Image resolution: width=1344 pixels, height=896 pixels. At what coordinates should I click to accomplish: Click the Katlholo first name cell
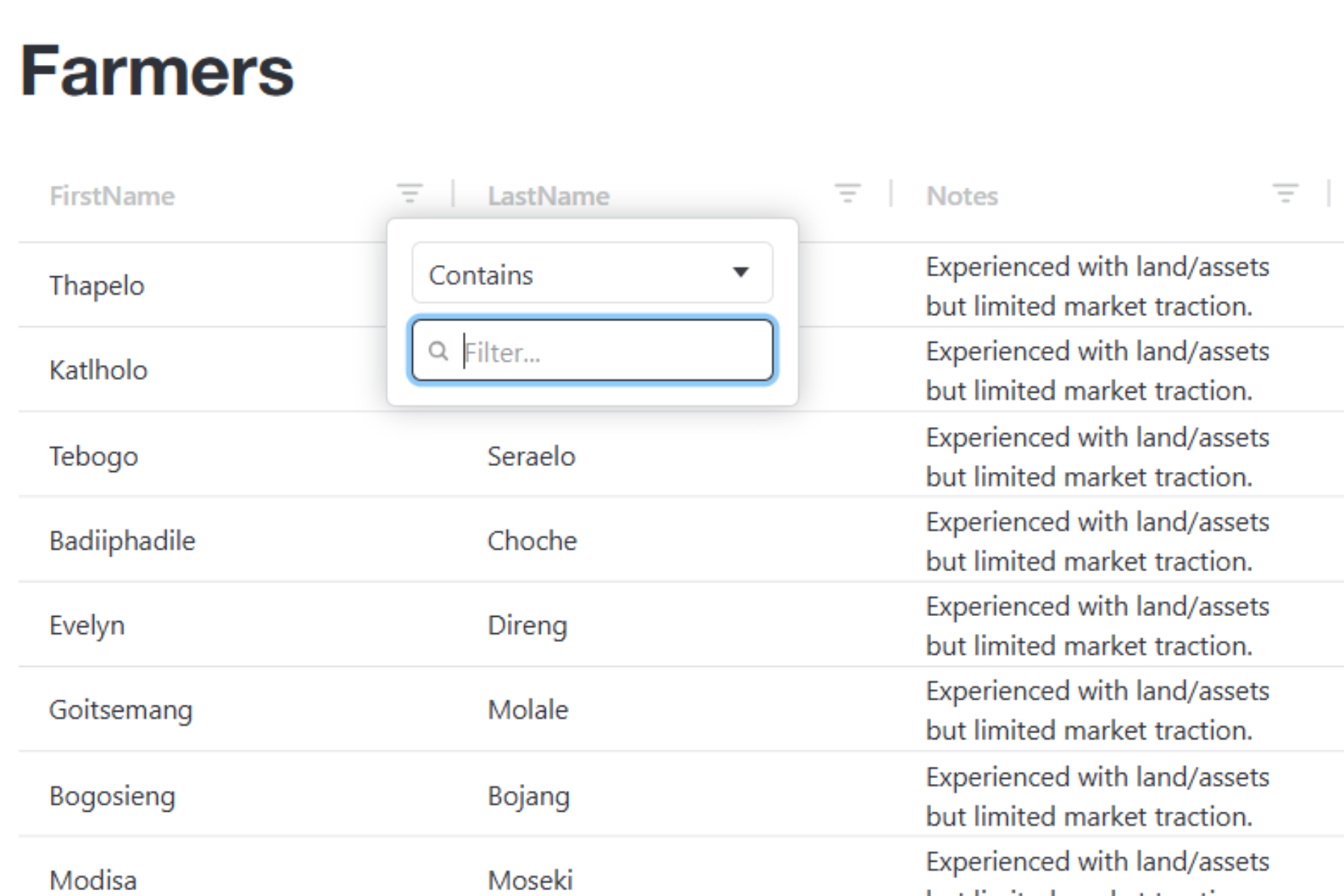(98, 370)
